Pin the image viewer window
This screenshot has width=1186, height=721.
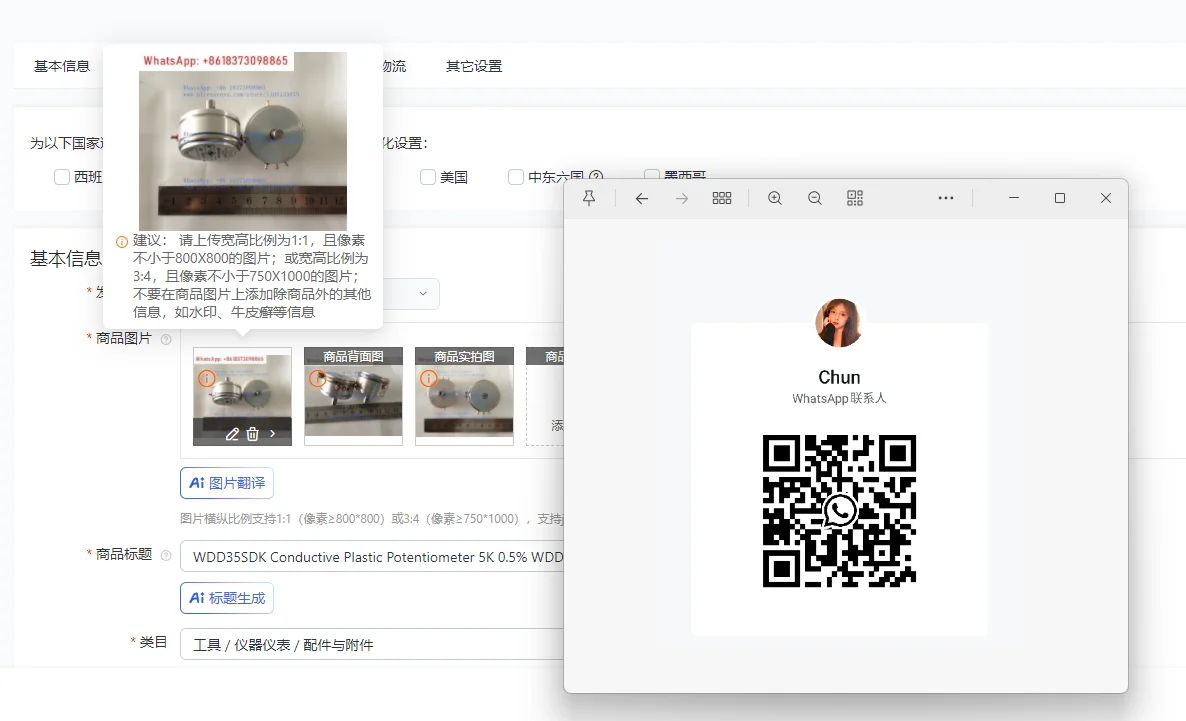589,198
